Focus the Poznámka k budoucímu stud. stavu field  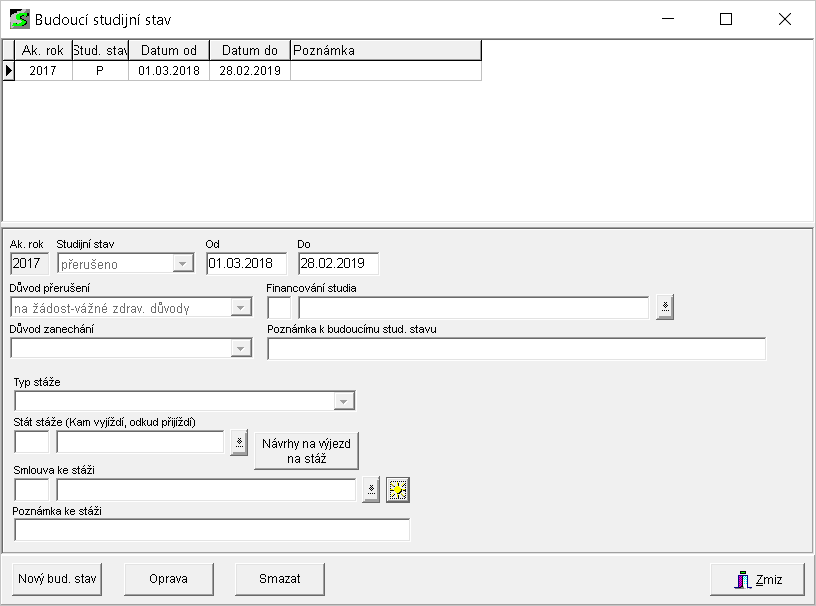click(x=516, y=348)
